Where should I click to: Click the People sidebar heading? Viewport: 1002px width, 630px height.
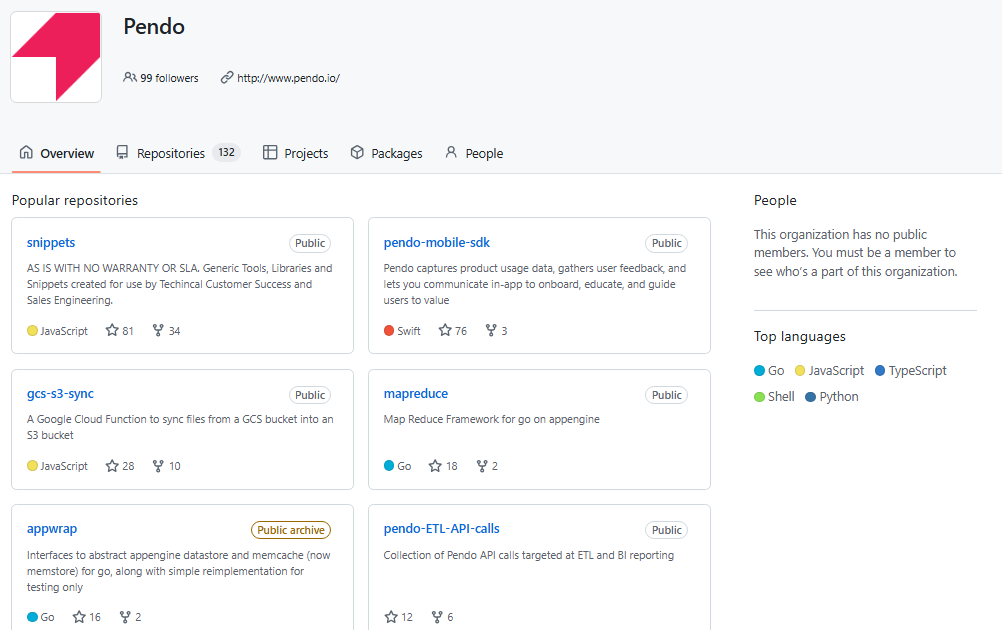pos(775,201)
